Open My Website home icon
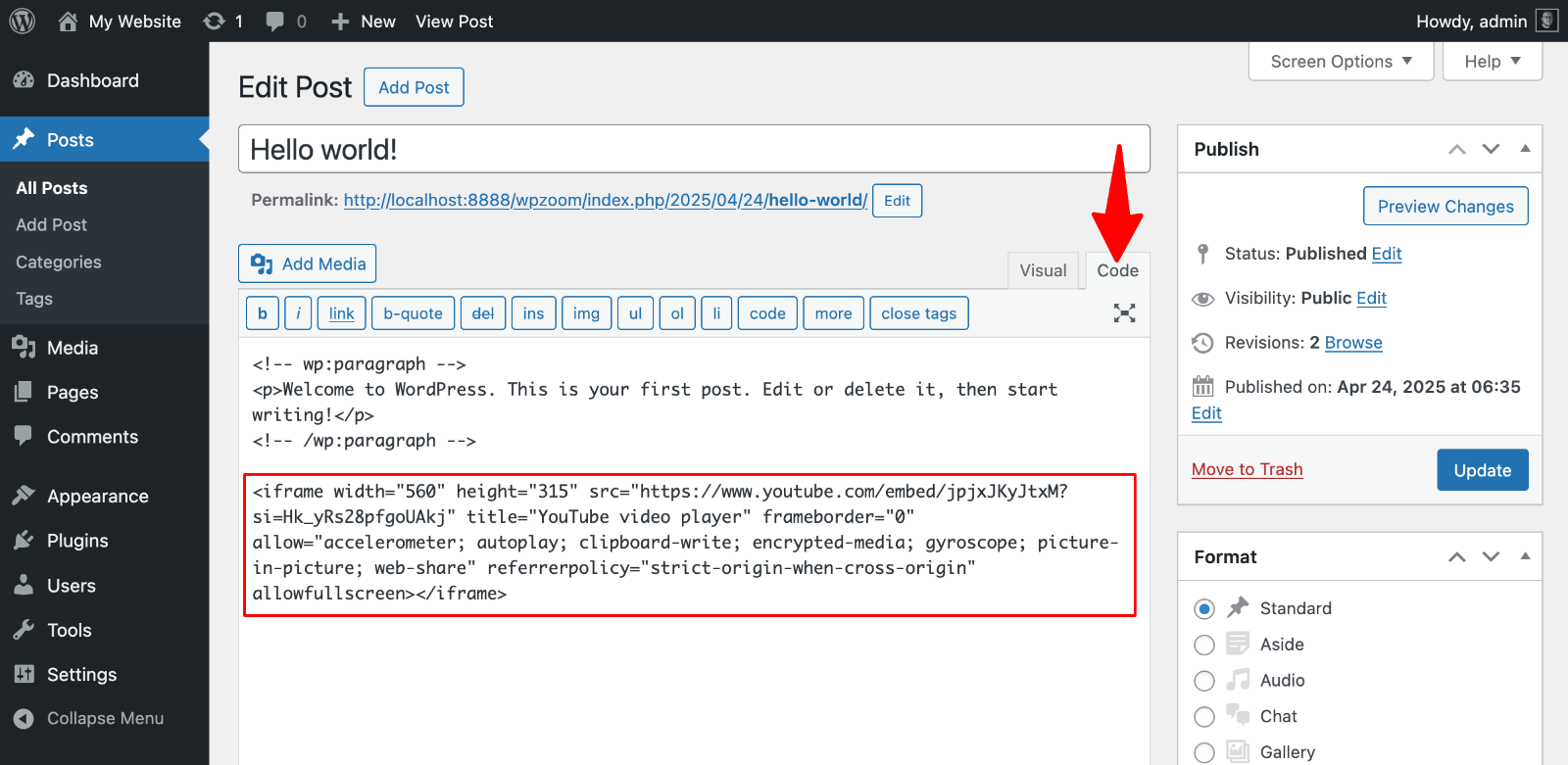This screenshot has width=1568, height=765. [68, 21]
